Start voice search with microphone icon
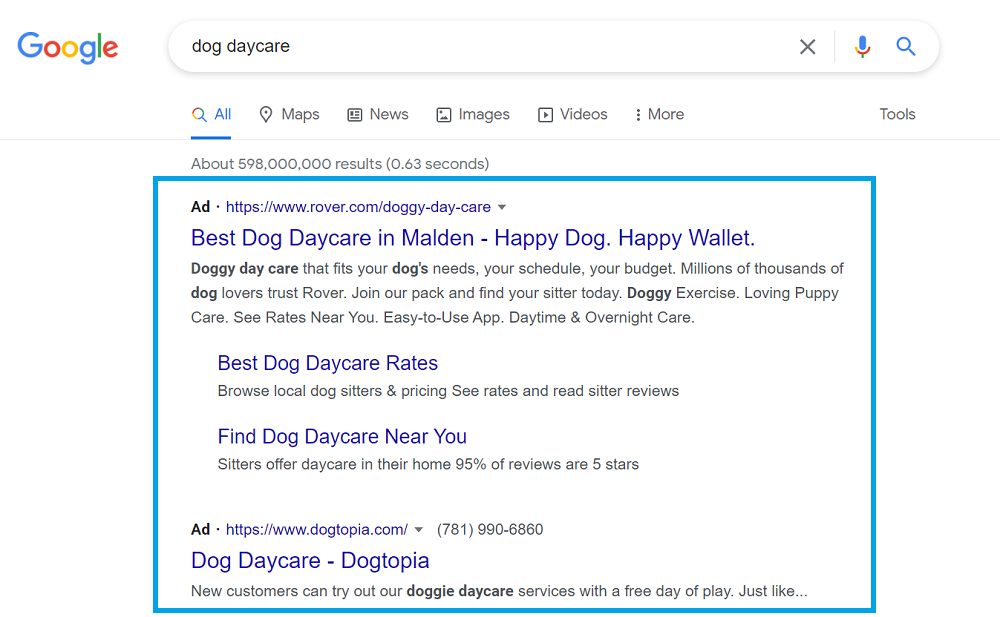 coord(862,47)
